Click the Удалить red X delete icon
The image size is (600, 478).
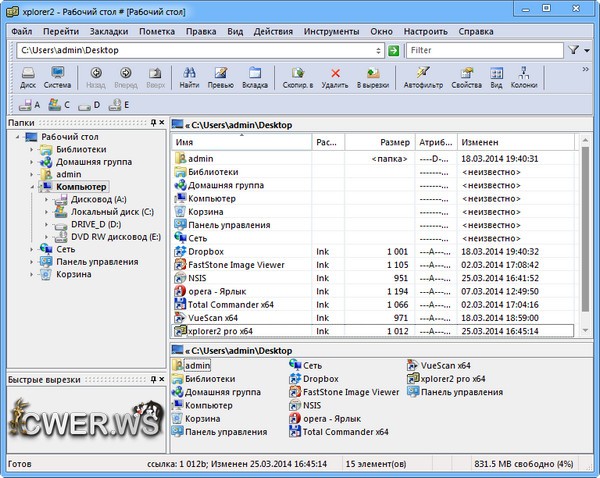[335, 75]
